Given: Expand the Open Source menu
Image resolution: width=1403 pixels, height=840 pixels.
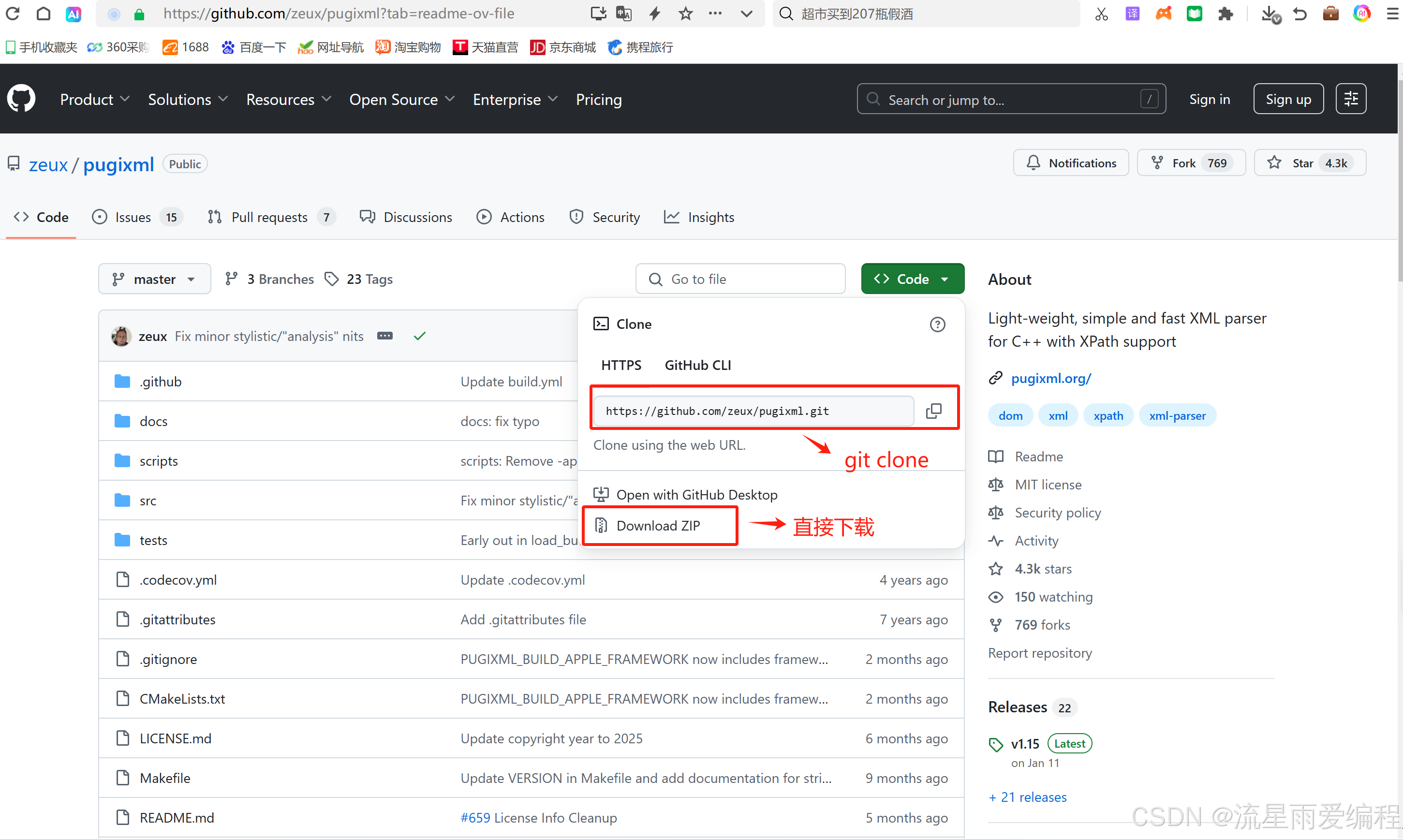Looking at the screenshot, I should pyautogui.click(x=402, y=100).
